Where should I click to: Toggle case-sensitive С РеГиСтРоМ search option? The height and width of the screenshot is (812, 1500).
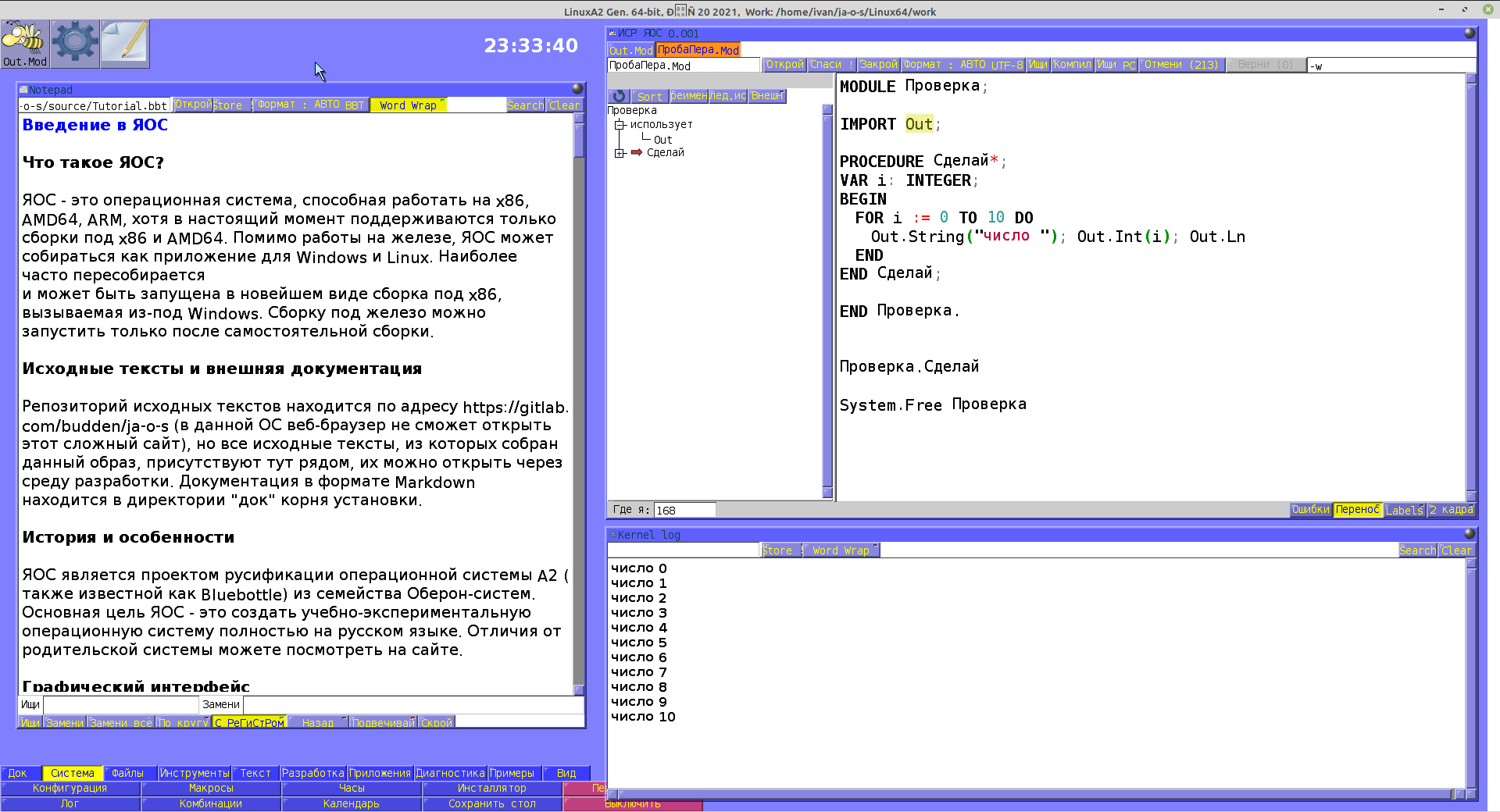249,722
